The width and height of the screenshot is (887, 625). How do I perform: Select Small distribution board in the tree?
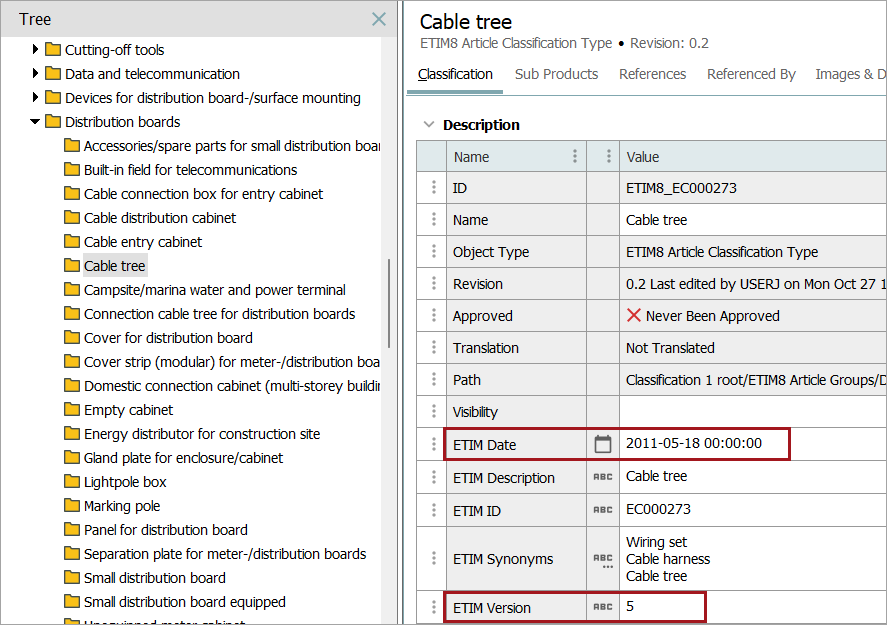point(154,578)
